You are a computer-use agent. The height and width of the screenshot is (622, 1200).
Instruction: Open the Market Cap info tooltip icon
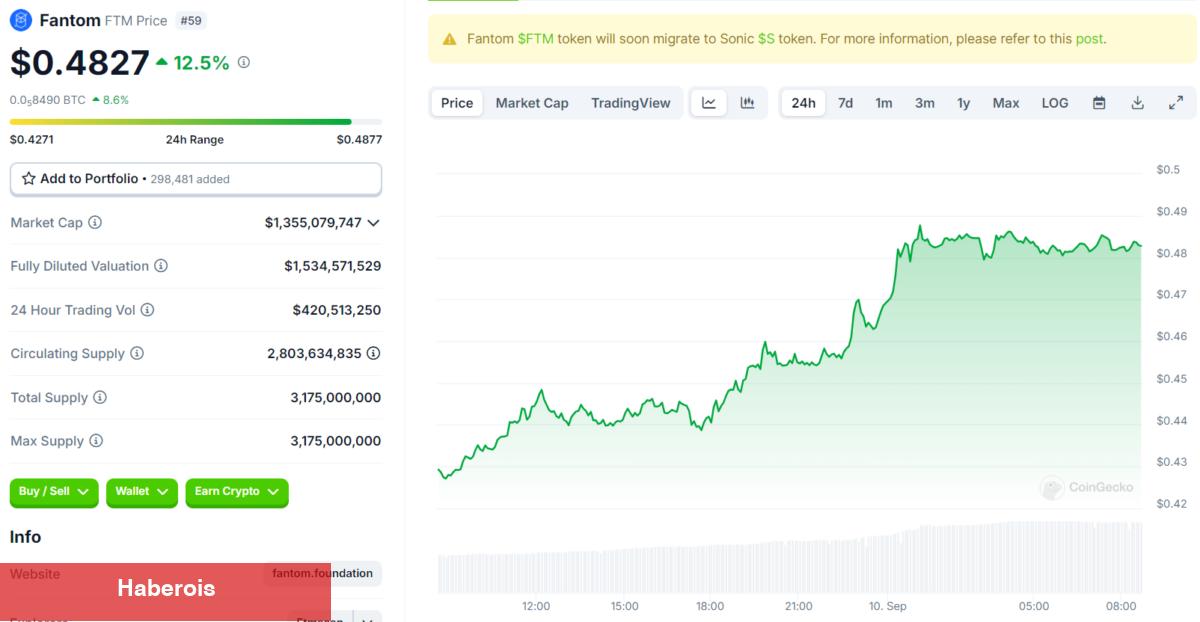pos(95,223)
